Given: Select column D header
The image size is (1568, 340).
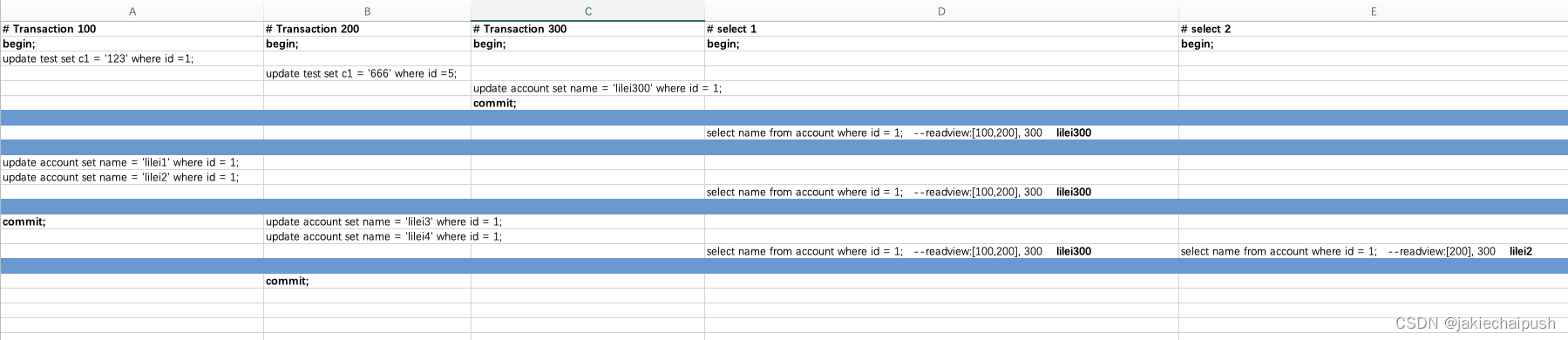Looking at the screenshot, I should click(941, 11).
